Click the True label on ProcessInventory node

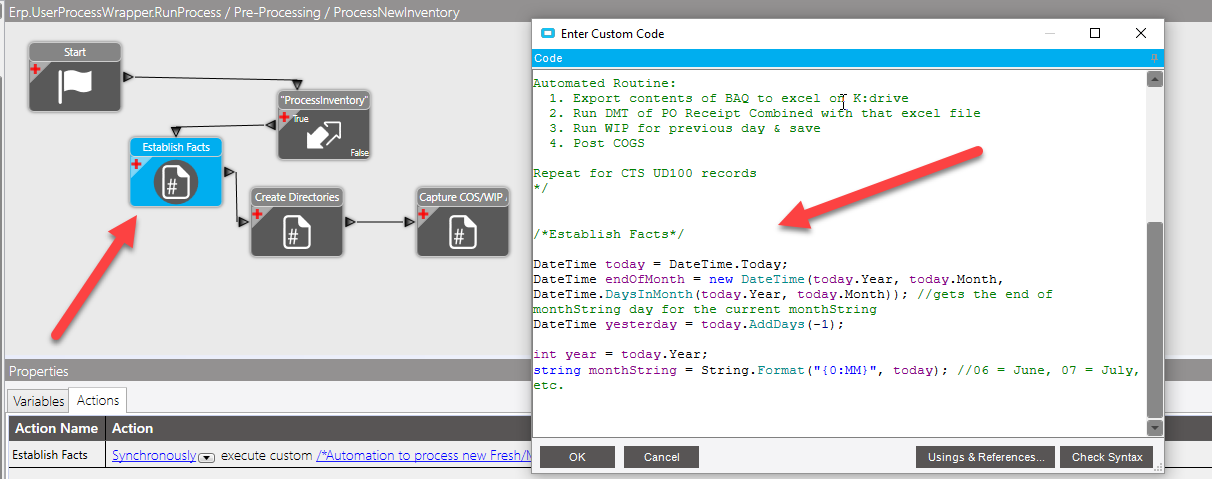pos(301,118)
